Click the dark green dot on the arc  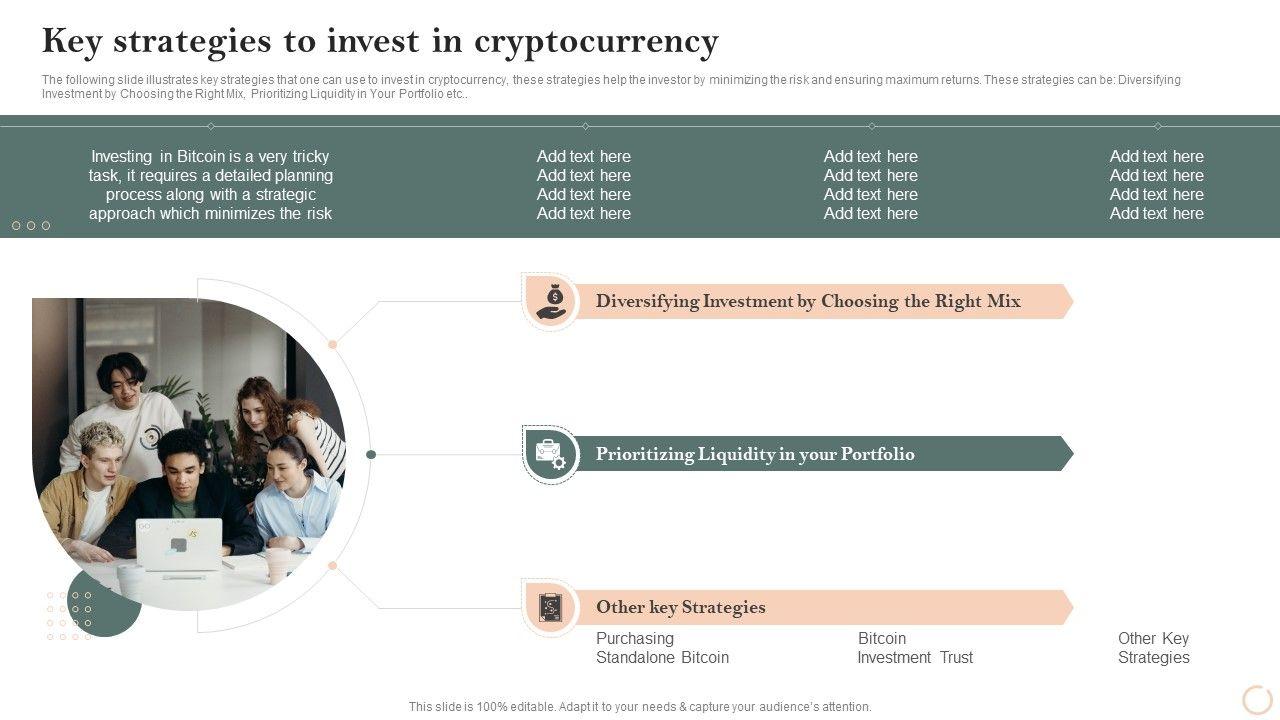tap(371, 454)
